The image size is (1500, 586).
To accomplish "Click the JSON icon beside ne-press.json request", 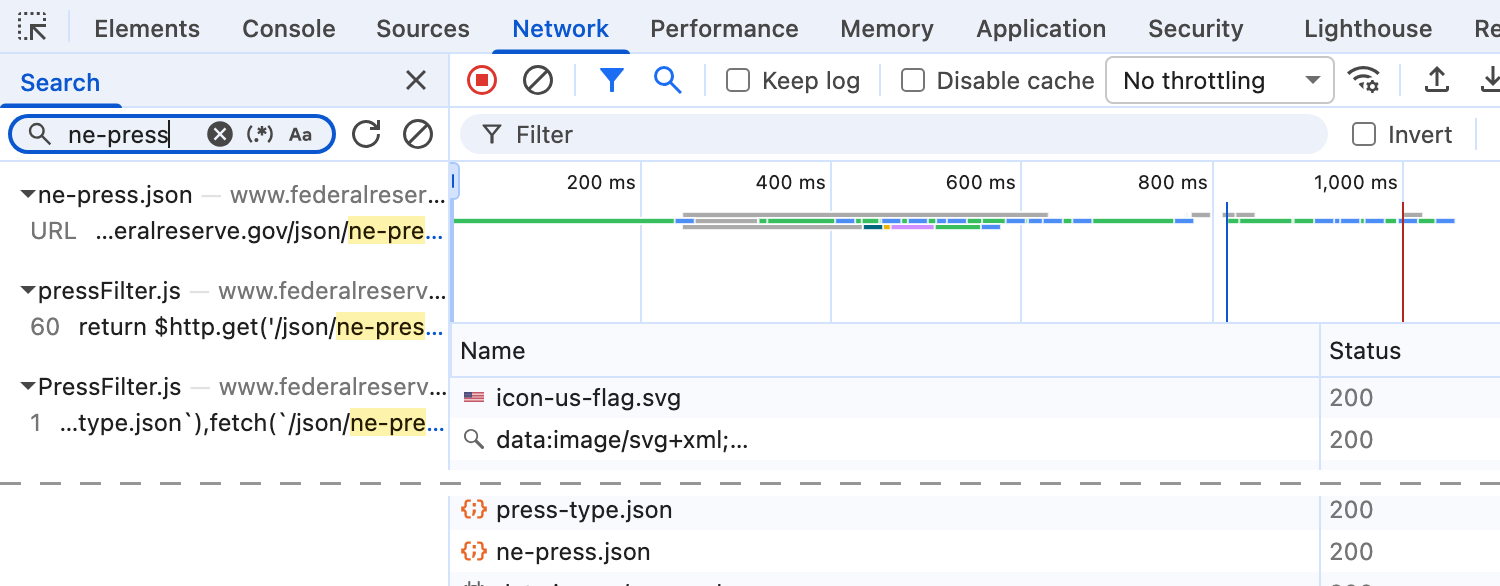I will [x=473, y=551].
